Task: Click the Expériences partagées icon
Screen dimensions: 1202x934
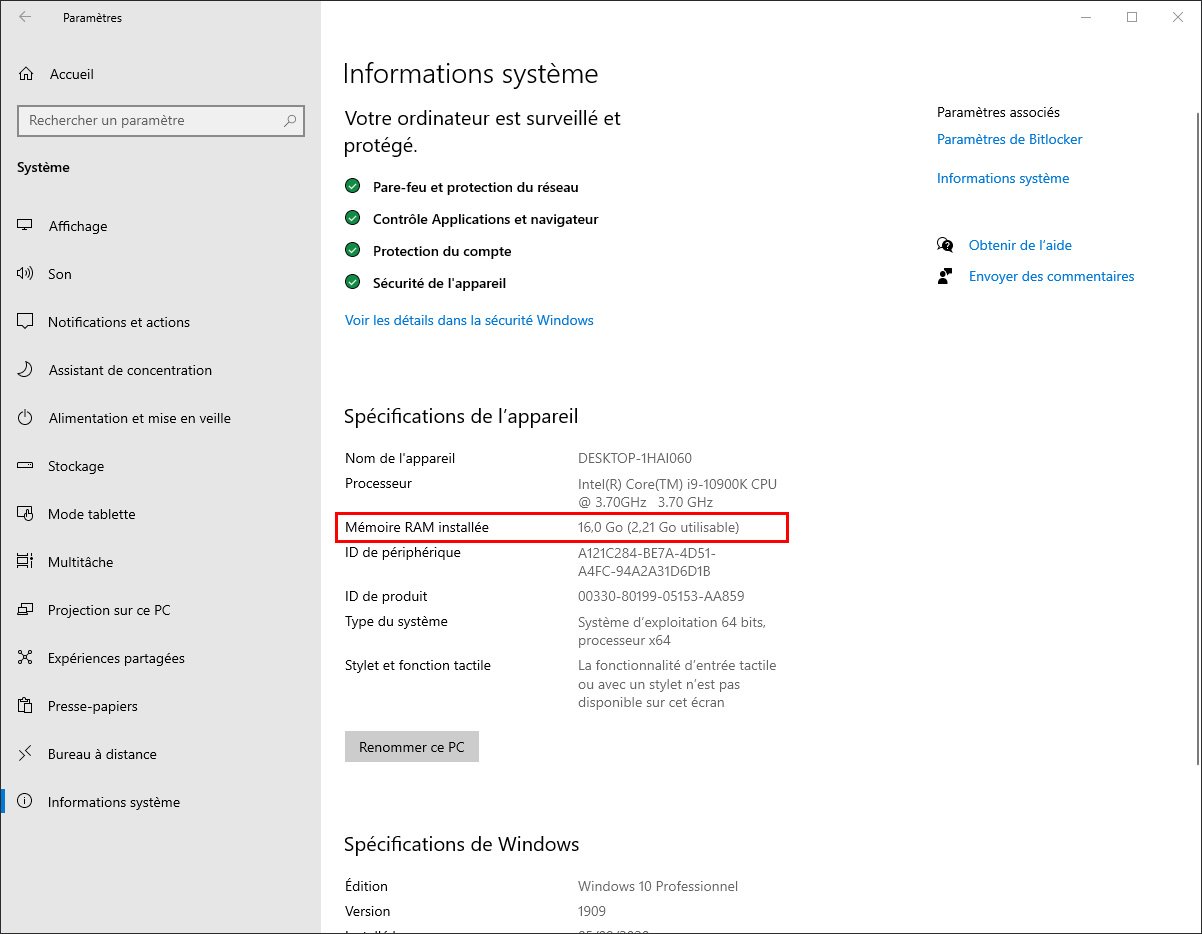Action: pos(26,658)
